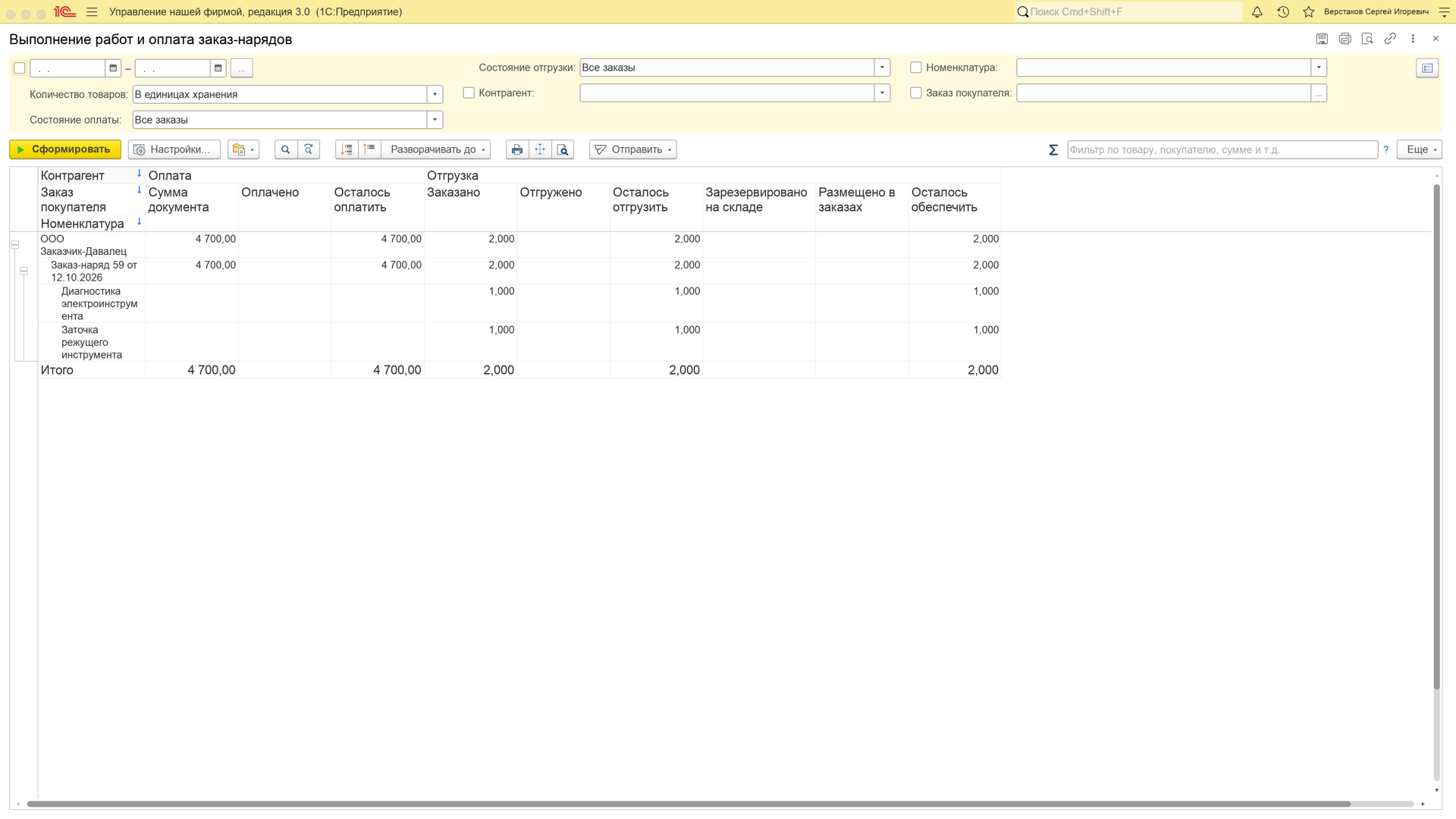The height and width of the screenshot is (819, 1456).
Task: Print report using toolbar printer icon
Action: point(517,149)
